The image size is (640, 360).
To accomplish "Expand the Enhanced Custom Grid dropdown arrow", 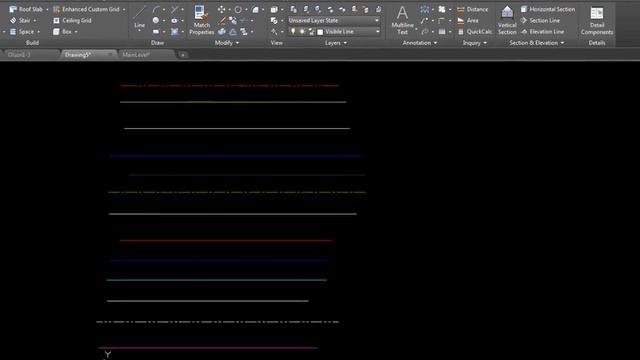I will pos(124,9).
